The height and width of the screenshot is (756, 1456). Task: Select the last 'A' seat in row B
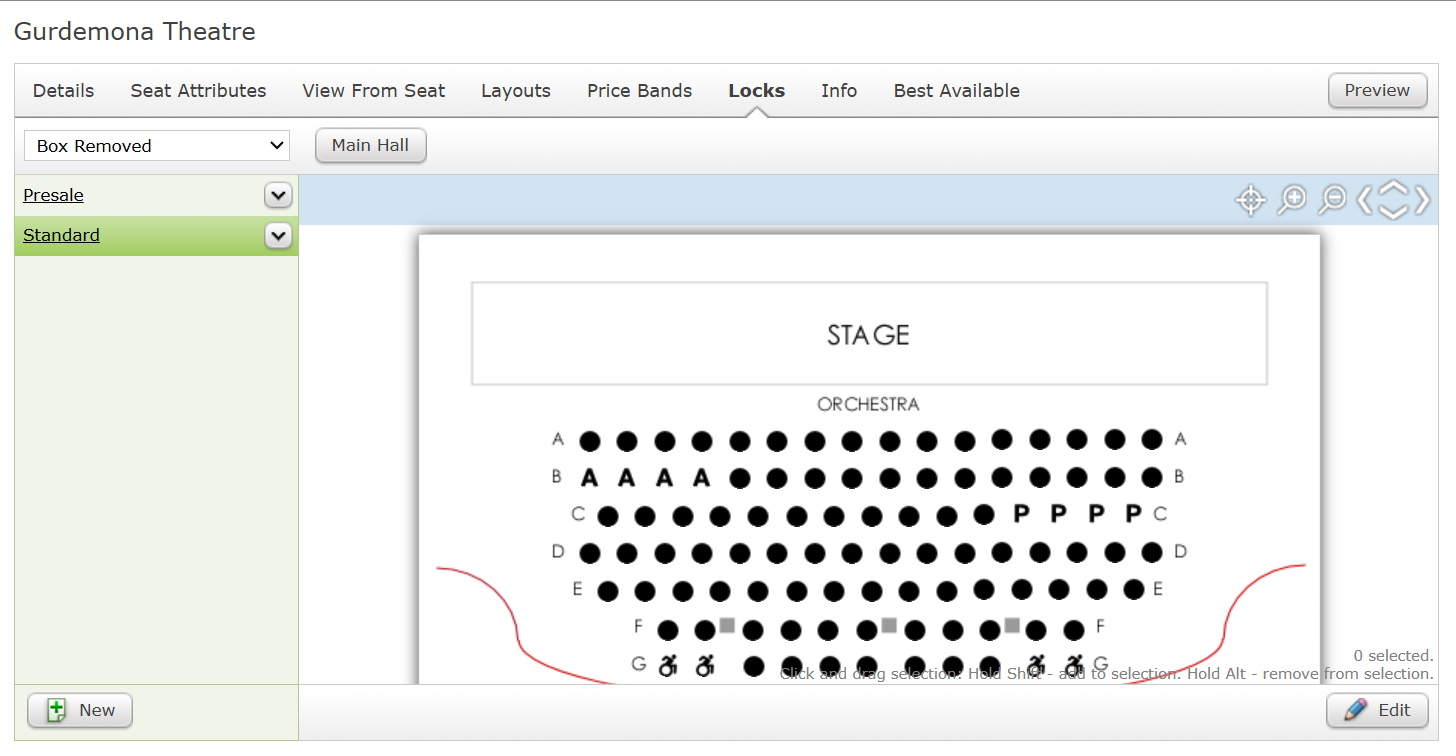coord(702,478)
